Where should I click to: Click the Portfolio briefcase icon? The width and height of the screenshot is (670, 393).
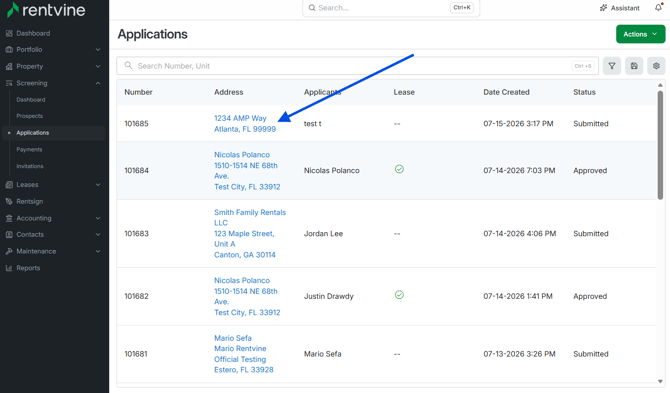[9, 50]
